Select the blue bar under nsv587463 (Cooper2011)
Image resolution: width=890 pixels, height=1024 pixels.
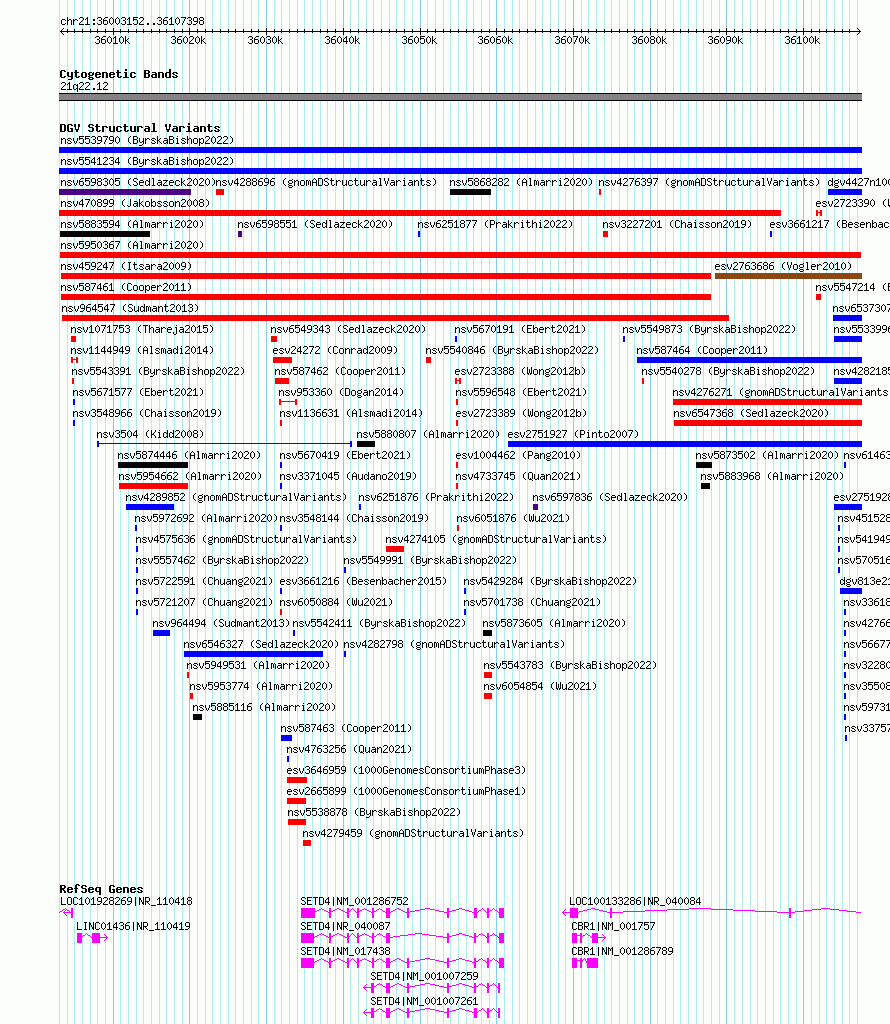point(286,738)
